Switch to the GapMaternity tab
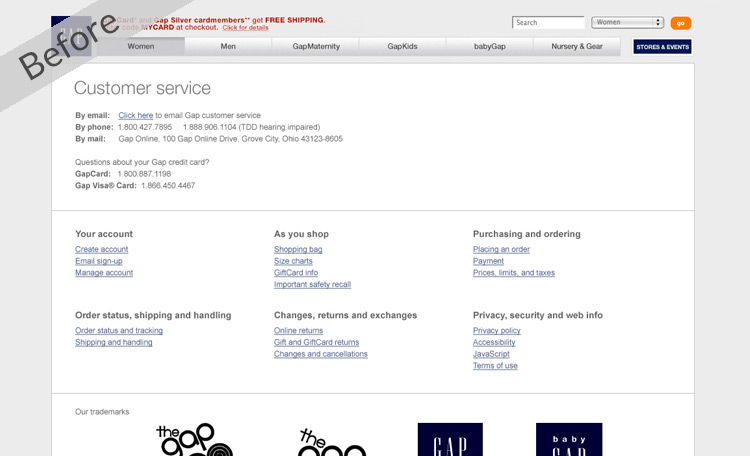The image size is (750, 456). pyautogui.click(x=316, y=46)
